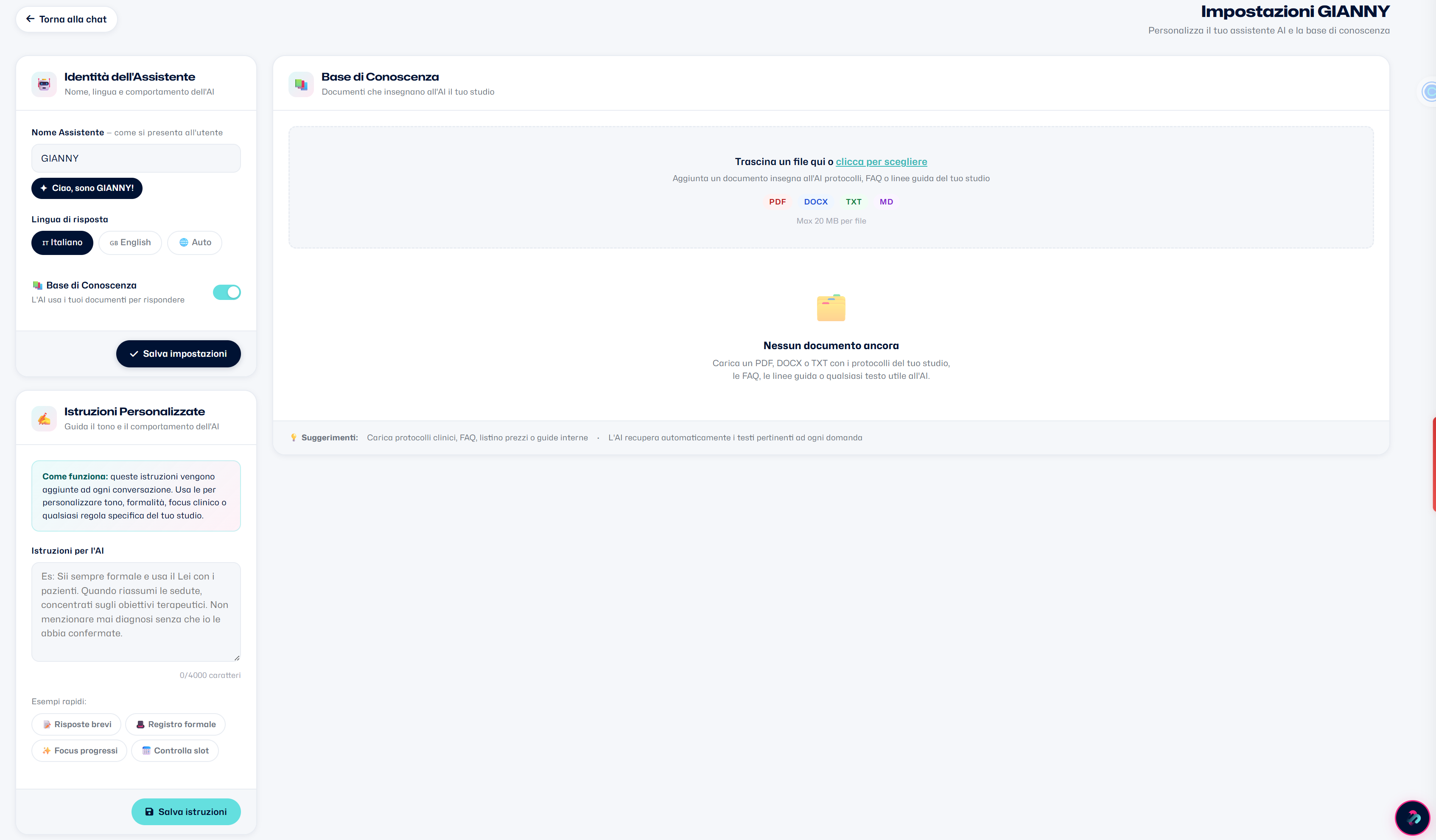Click the Nome Assistente input field

click(136, 158)
